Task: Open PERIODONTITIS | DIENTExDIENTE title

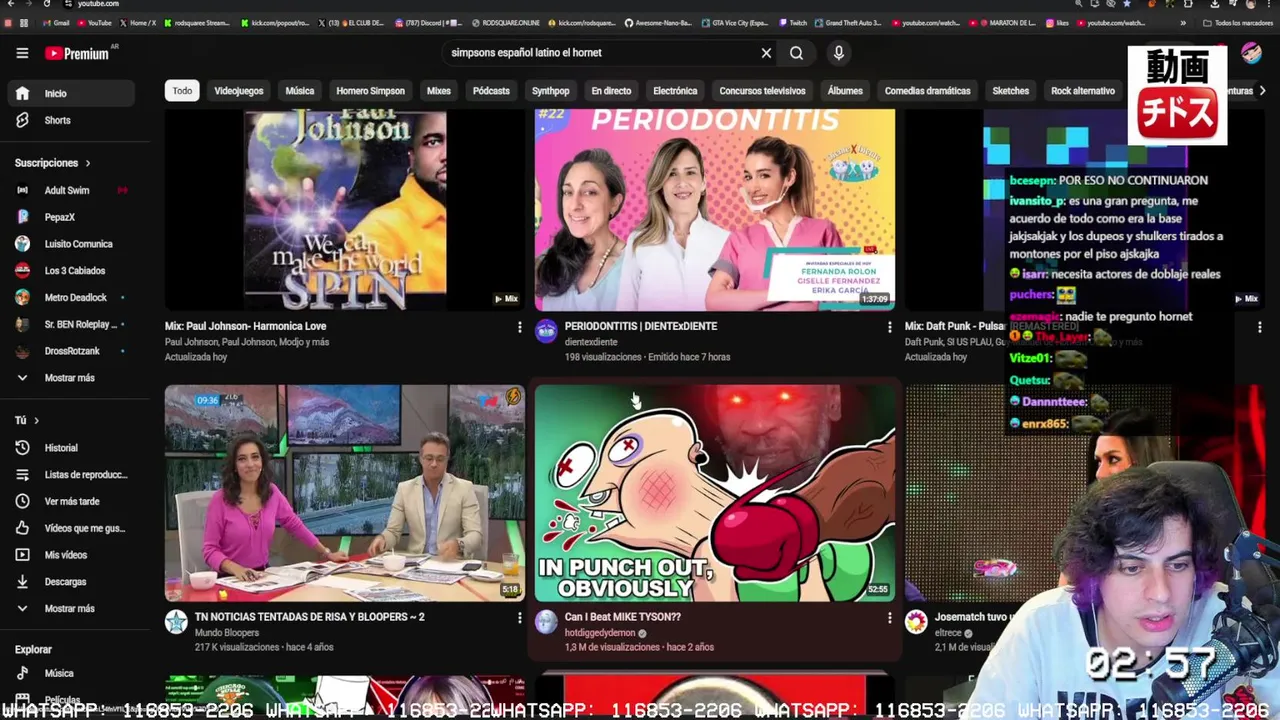Action: tap(641, 326)
